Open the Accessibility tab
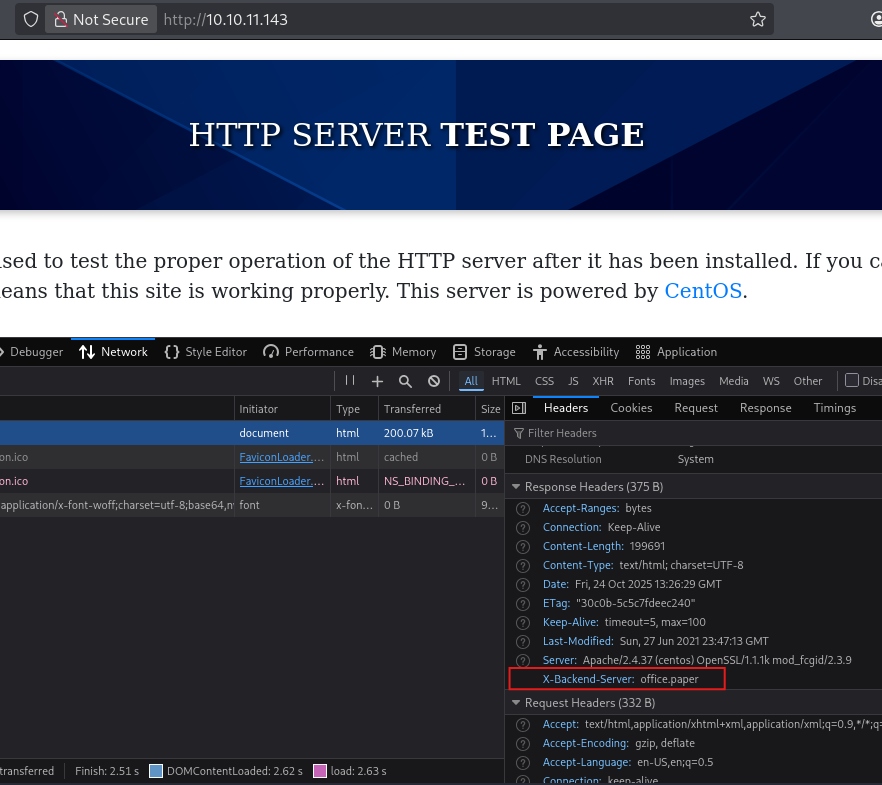Image resolution: width=882 pixels, height=785 pixels. pyautogui.click(x=576, y=352)
